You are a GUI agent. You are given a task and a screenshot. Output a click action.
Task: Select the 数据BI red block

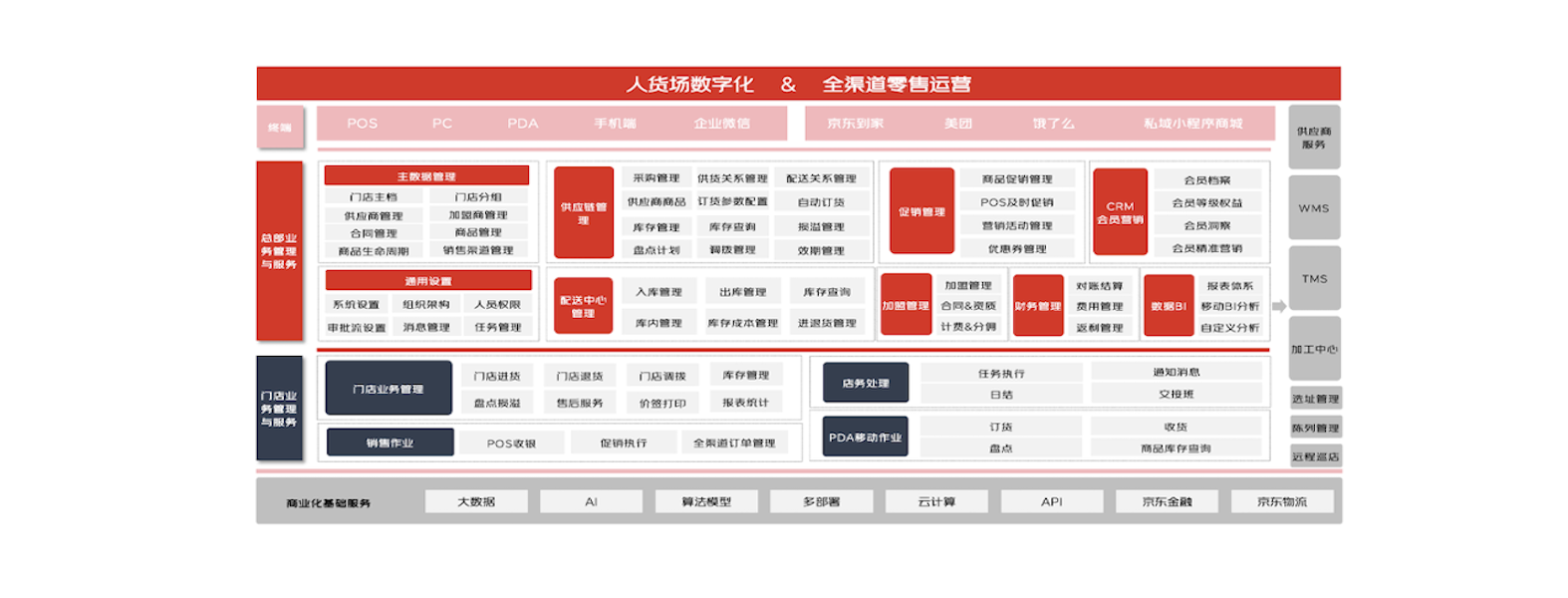tap(1169, 306)
